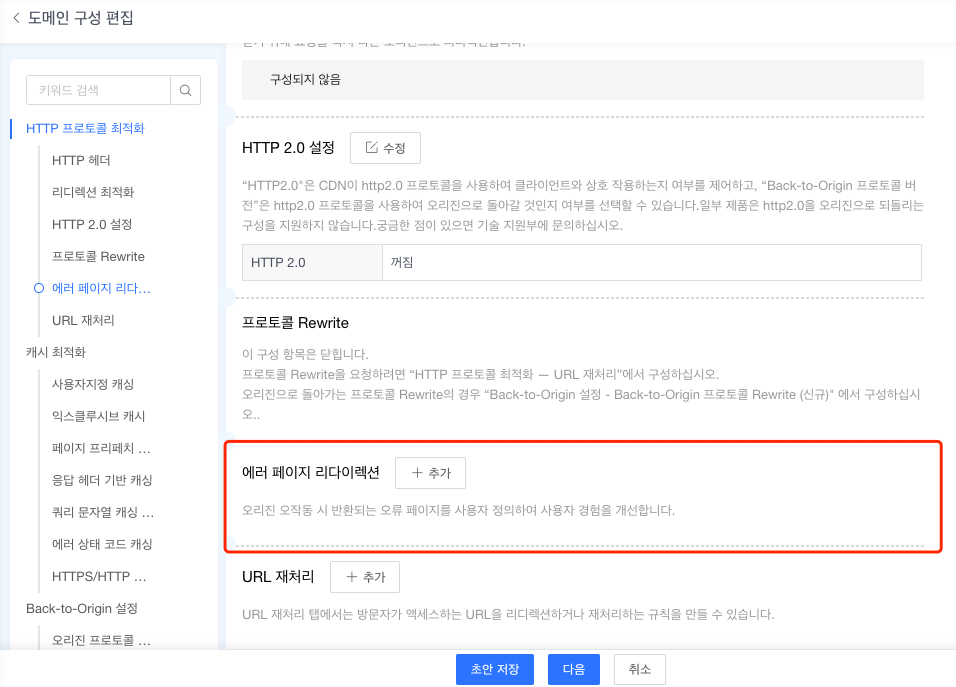Click the 추가 icon button under 프로토콜 Rewrite section

pos(430,473)
